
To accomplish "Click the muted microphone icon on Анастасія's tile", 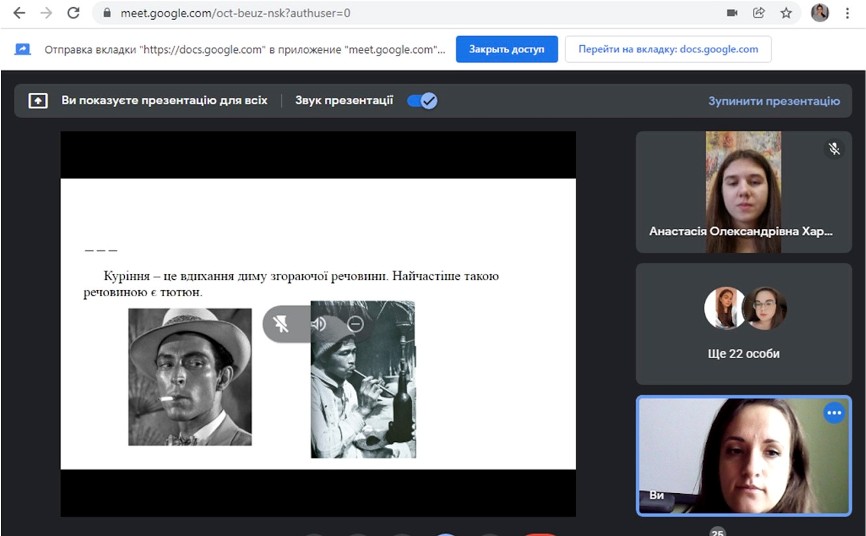I will coord(833,149).
